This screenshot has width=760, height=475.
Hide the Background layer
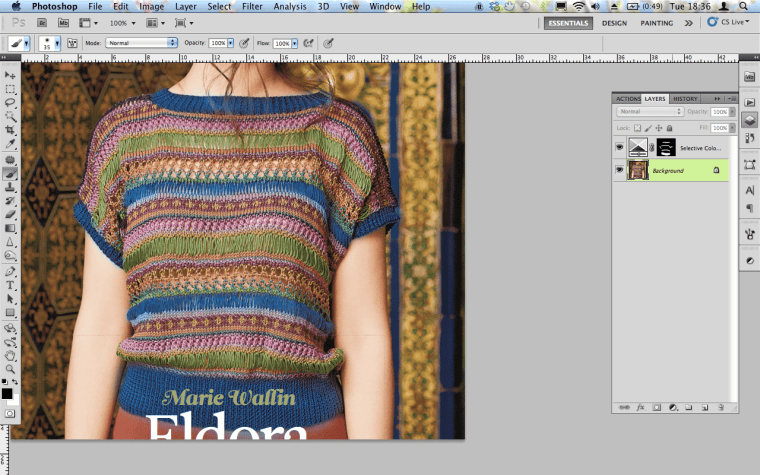point(620,171)
